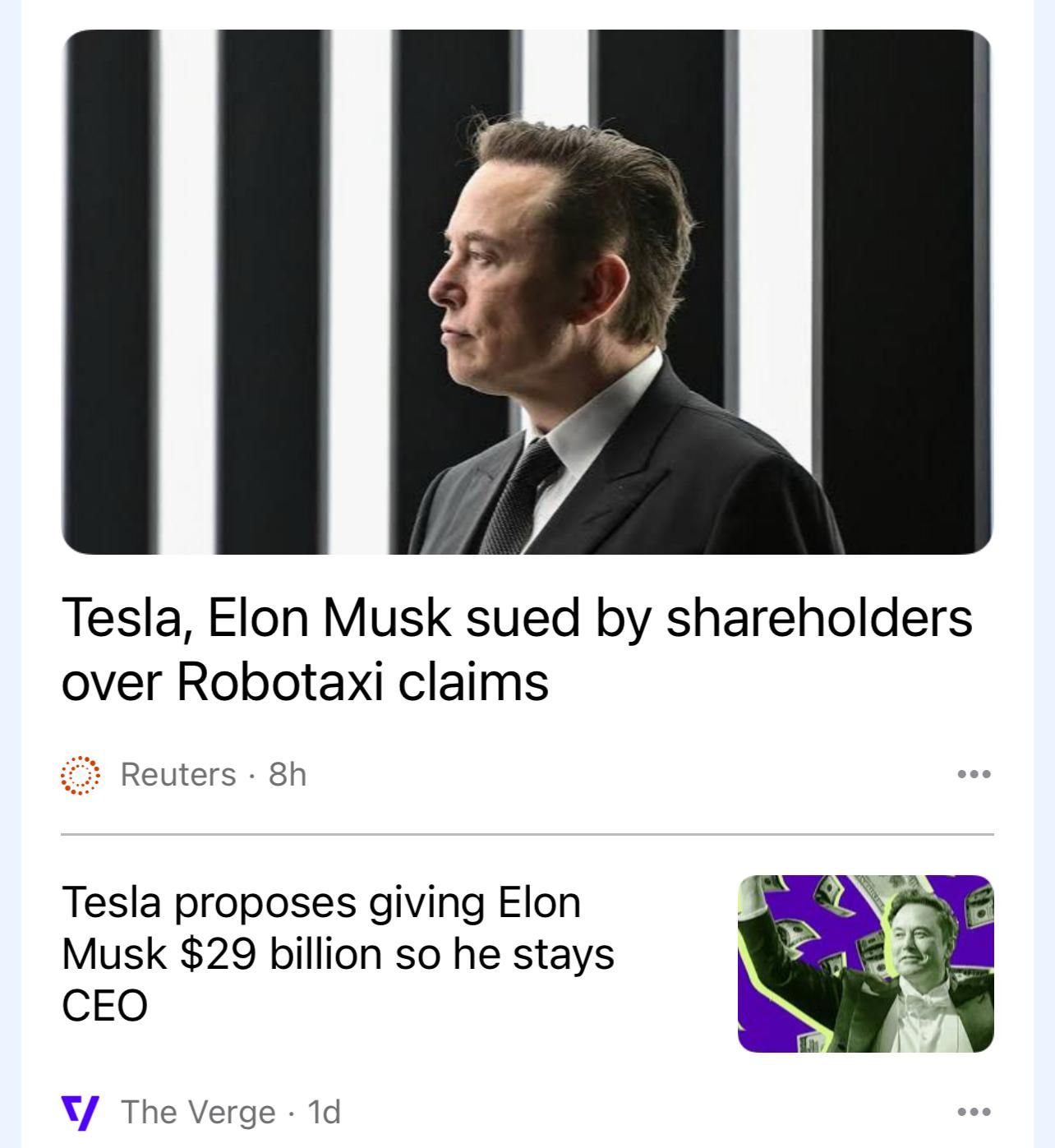Click the '8h' timestamp
The height and width of the screenshot is (1148, 1055).
pyautogui.click(x=288, y=774)
